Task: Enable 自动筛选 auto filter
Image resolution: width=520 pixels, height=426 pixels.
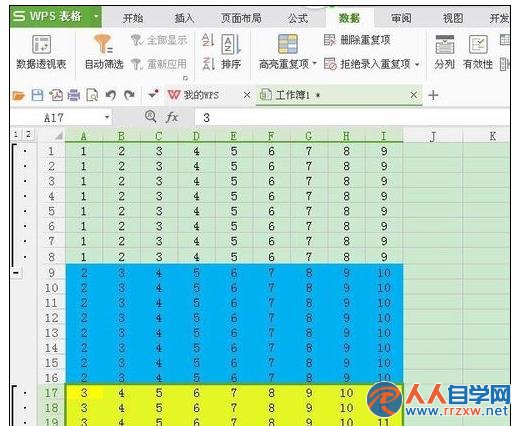Action: [104, 52]
